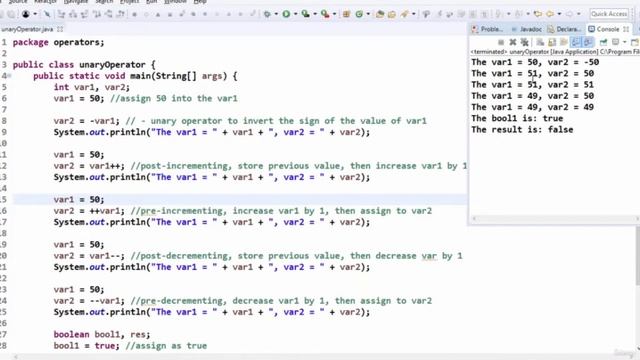Close the unaryOperator.java editor tab
The height and width of the screenshot is (360, 640).
point(60,29)
